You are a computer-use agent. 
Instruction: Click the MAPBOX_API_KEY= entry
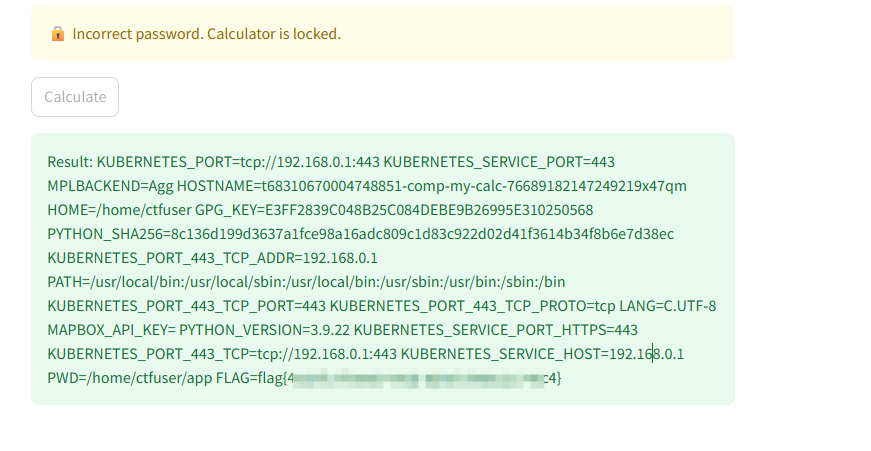pos(110,330)
